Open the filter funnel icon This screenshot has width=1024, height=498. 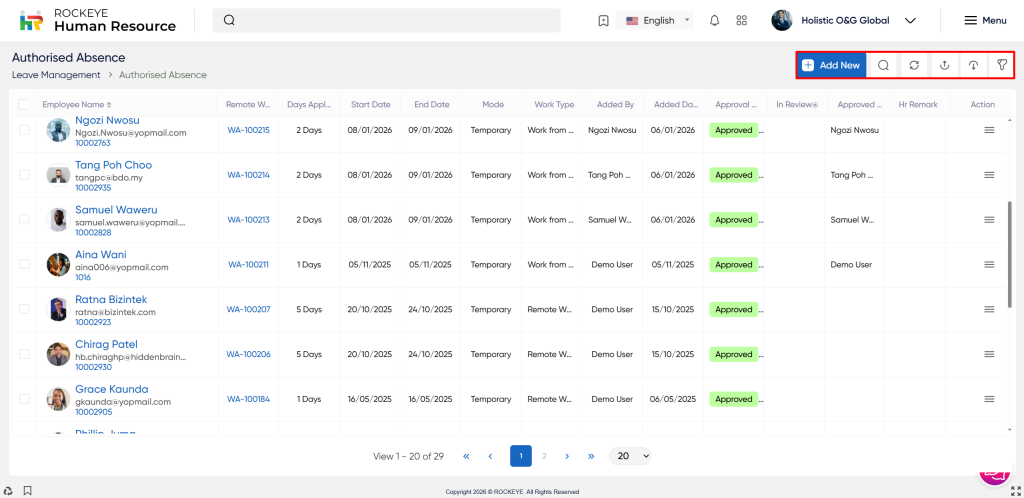1001,65
